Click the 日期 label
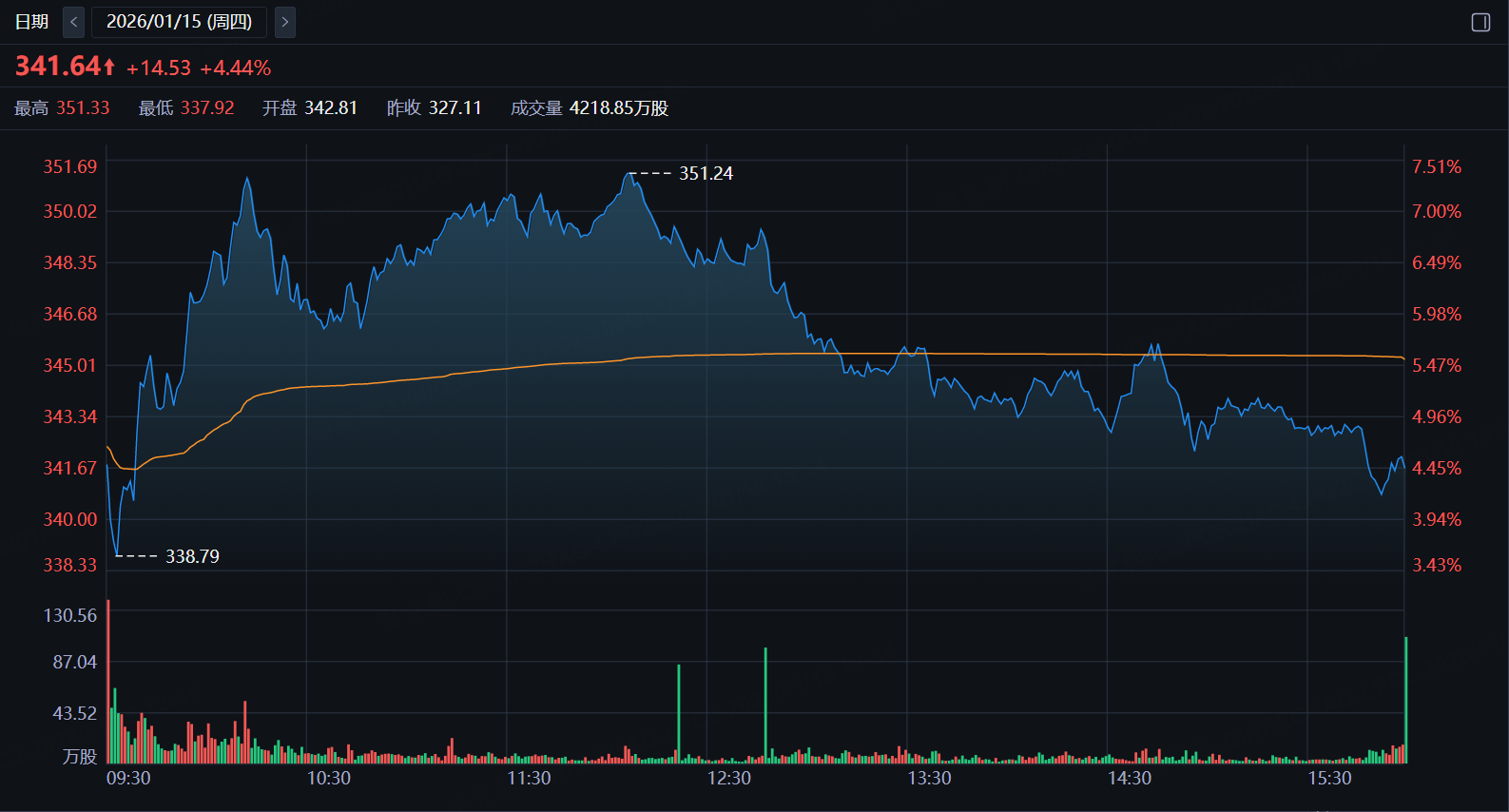 point(31,22)
